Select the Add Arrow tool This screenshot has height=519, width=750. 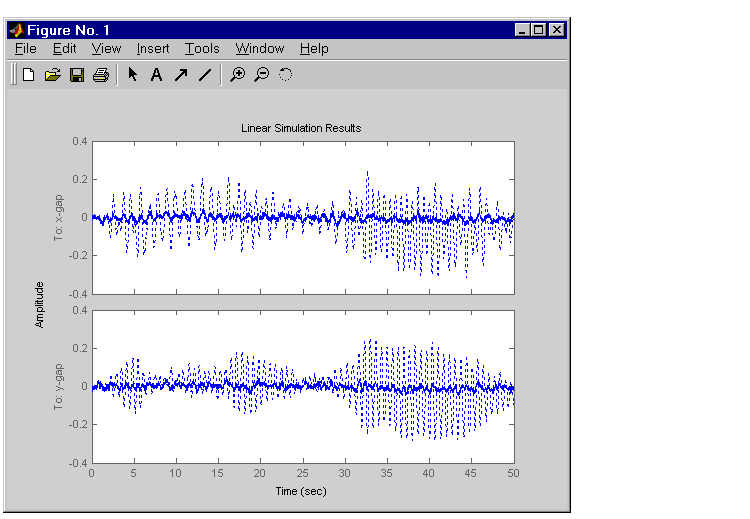click(x=181, y=74)
